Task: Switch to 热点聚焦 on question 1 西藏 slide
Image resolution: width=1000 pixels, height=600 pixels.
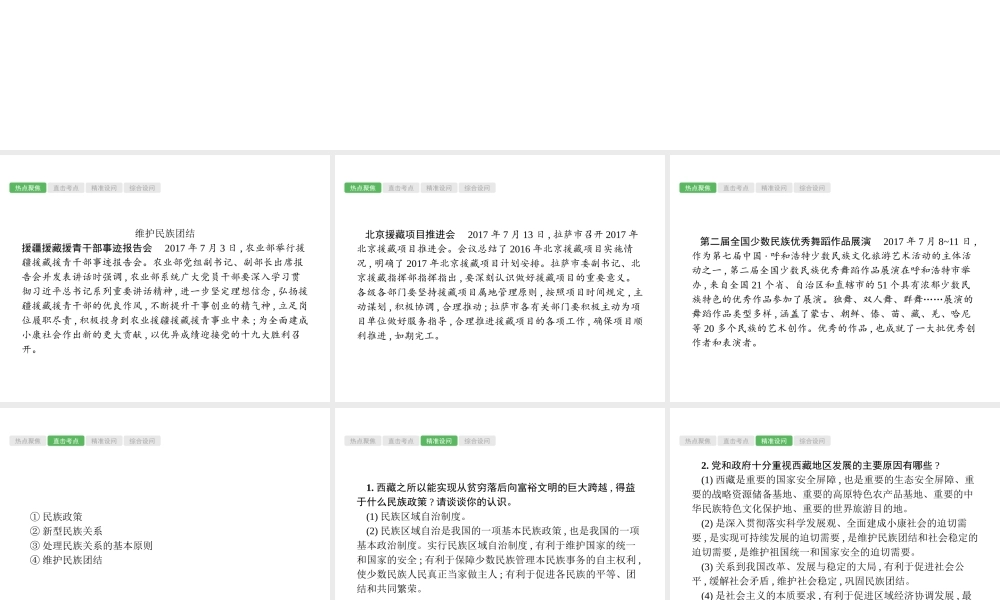Action: click(x=363, y=441)
